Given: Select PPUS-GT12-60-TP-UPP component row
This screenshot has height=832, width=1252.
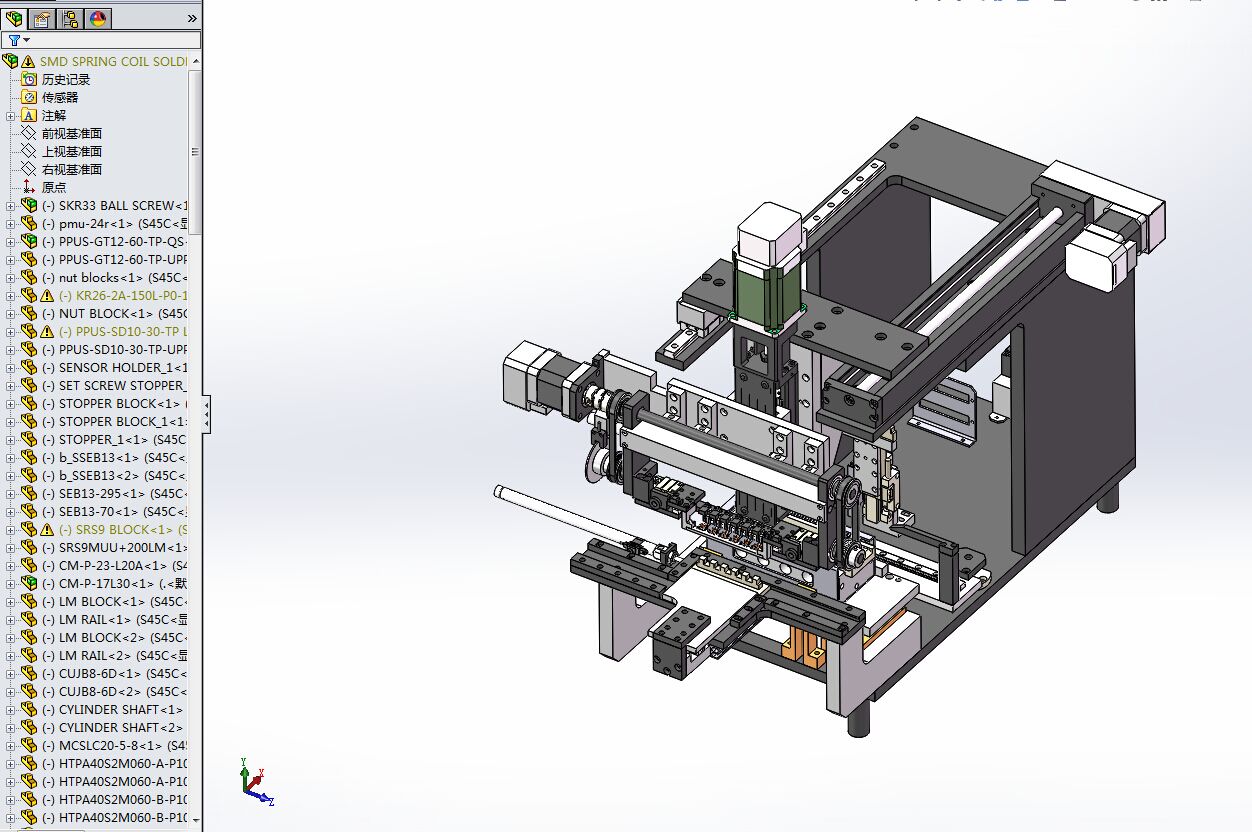Looking at the screenshot, I should (115, 259).
